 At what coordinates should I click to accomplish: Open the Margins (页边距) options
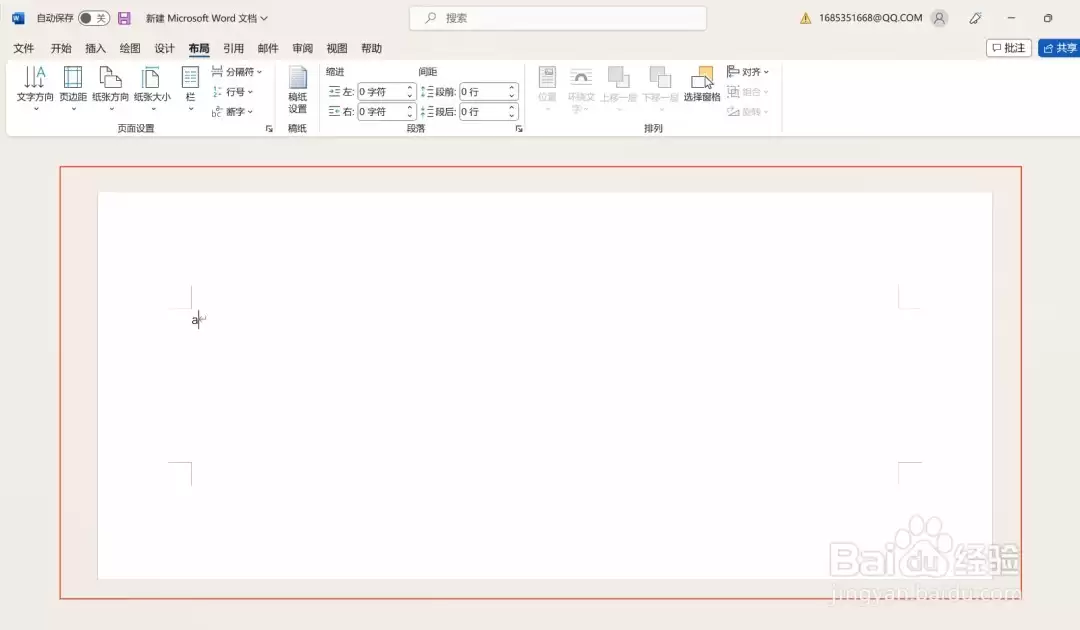pyautogui.click(x=73, y=87)
